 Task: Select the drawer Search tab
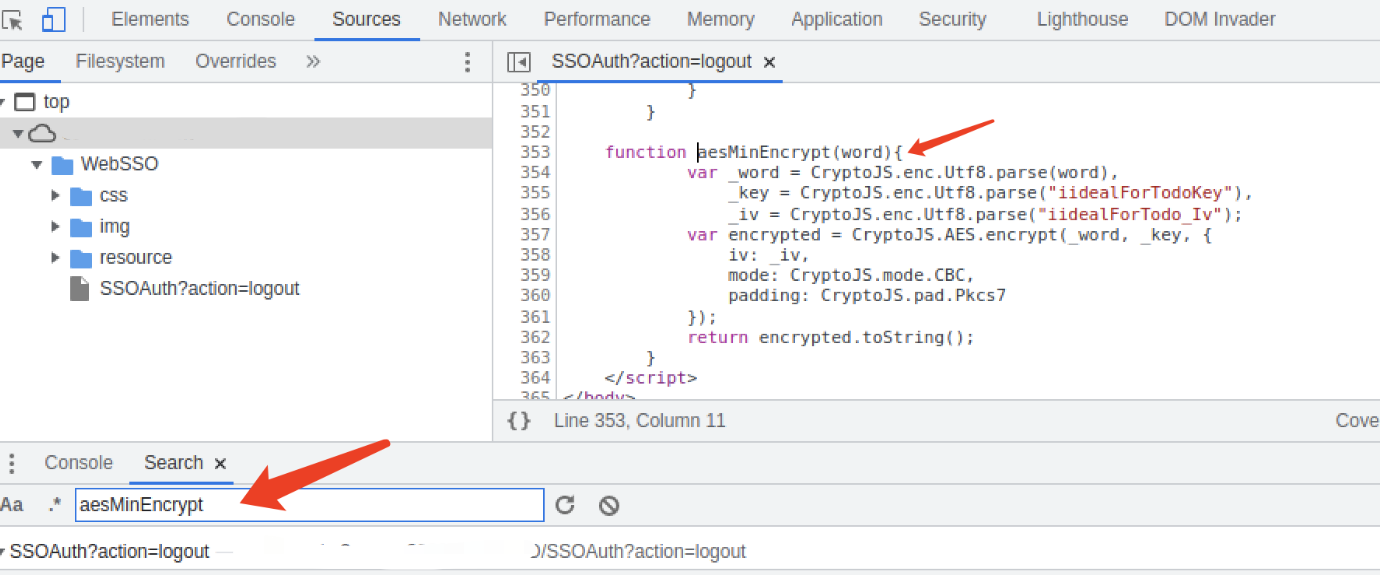(x=173, y=463)
